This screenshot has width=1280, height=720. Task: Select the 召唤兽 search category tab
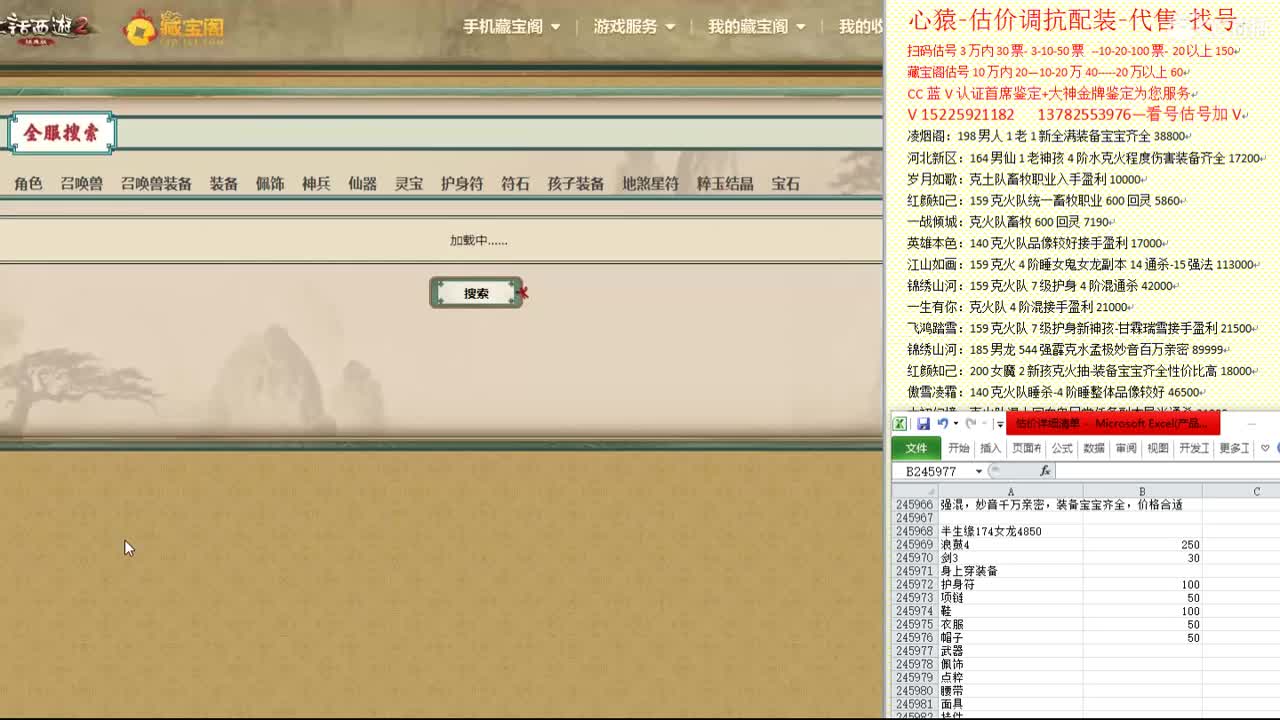[82, 184]
